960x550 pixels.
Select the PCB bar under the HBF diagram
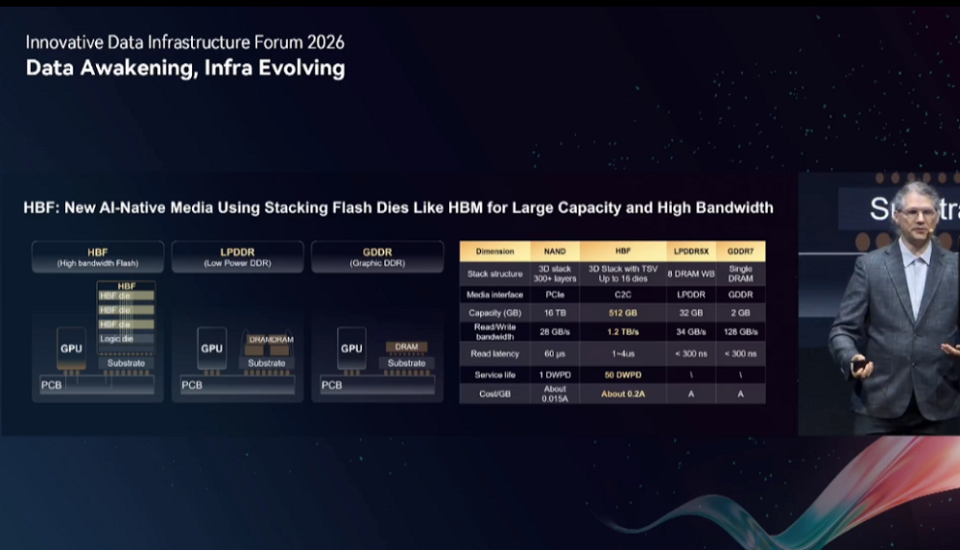97,385
